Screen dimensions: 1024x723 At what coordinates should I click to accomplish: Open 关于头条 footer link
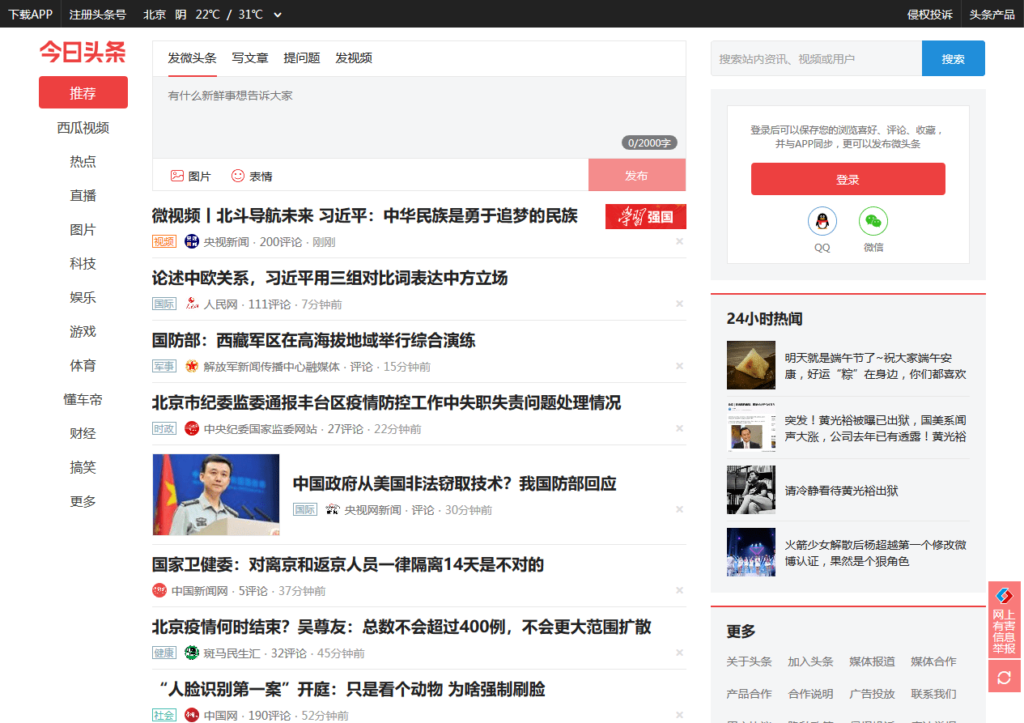click(x=749, y=662)
